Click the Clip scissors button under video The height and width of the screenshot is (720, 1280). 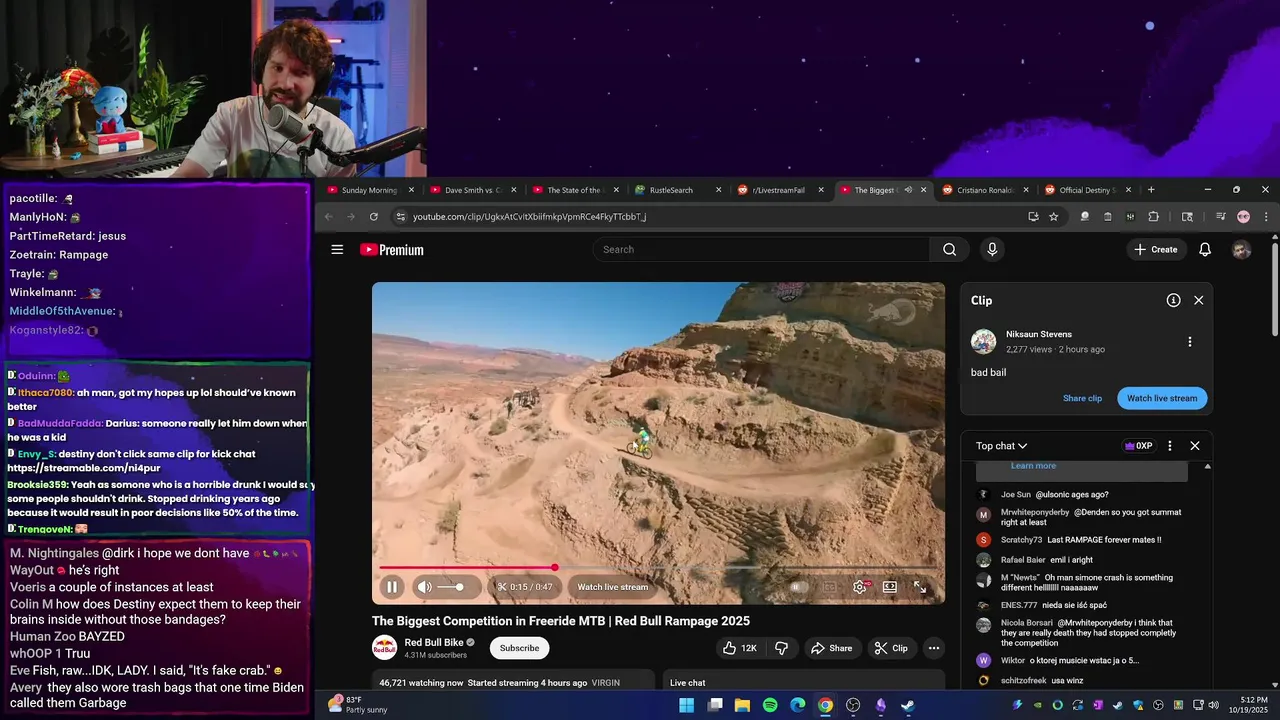[891, 648]
